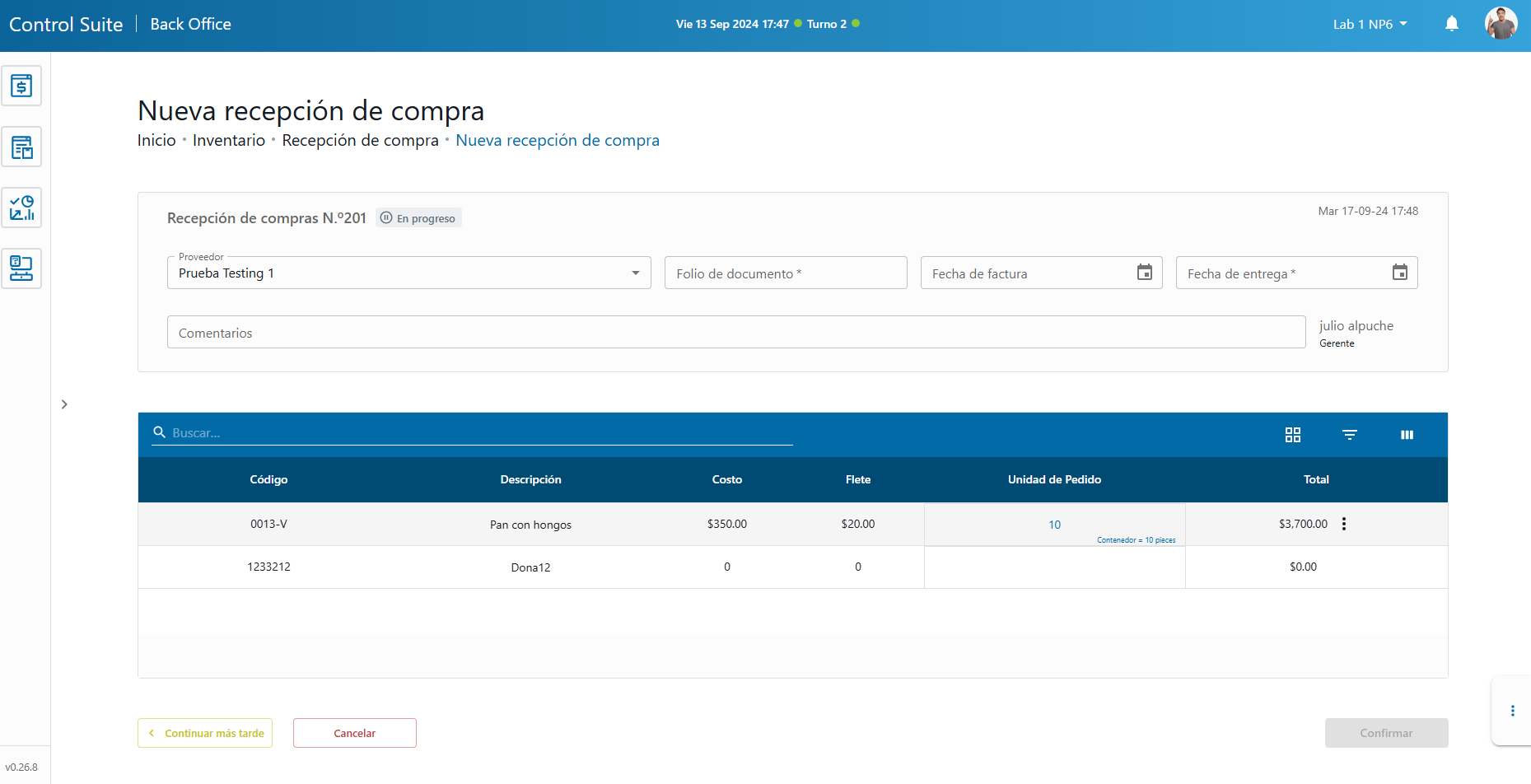1531x784 pixels.
Task: Click Continuar más tarde button
Action: point(205,733)
